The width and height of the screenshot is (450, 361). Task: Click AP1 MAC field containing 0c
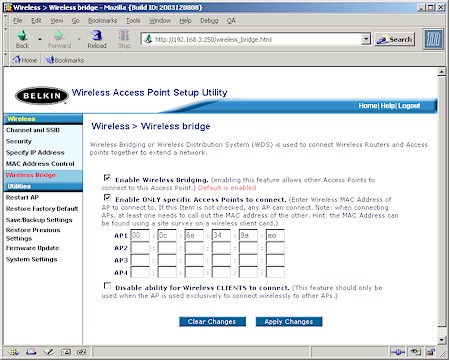(167, 235)
